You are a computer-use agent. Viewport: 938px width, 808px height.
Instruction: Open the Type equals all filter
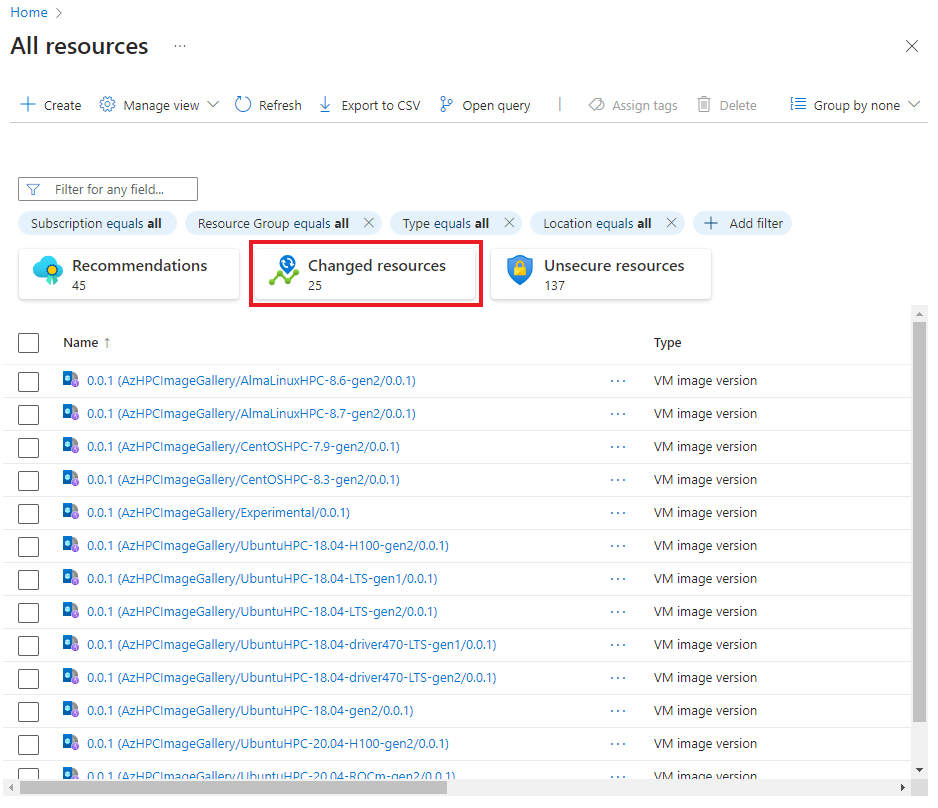click(x=446, y=223)
